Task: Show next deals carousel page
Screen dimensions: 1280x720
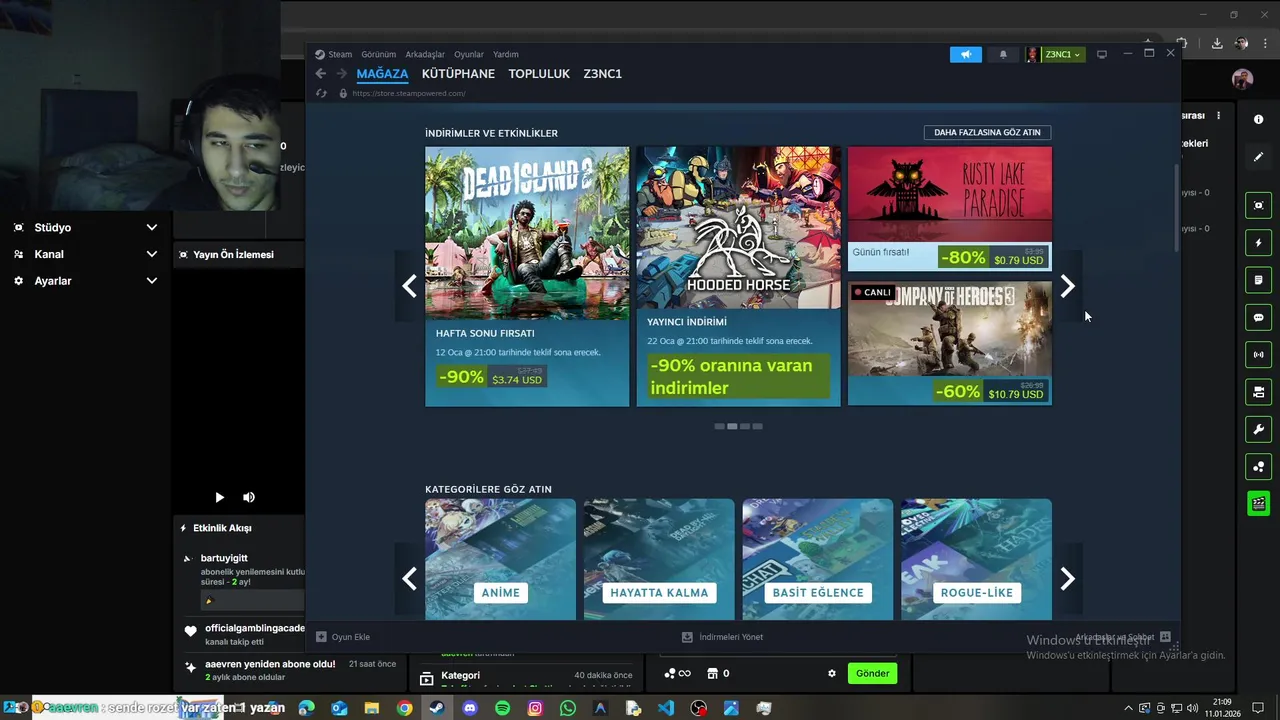Action: tap(1067, 287)
